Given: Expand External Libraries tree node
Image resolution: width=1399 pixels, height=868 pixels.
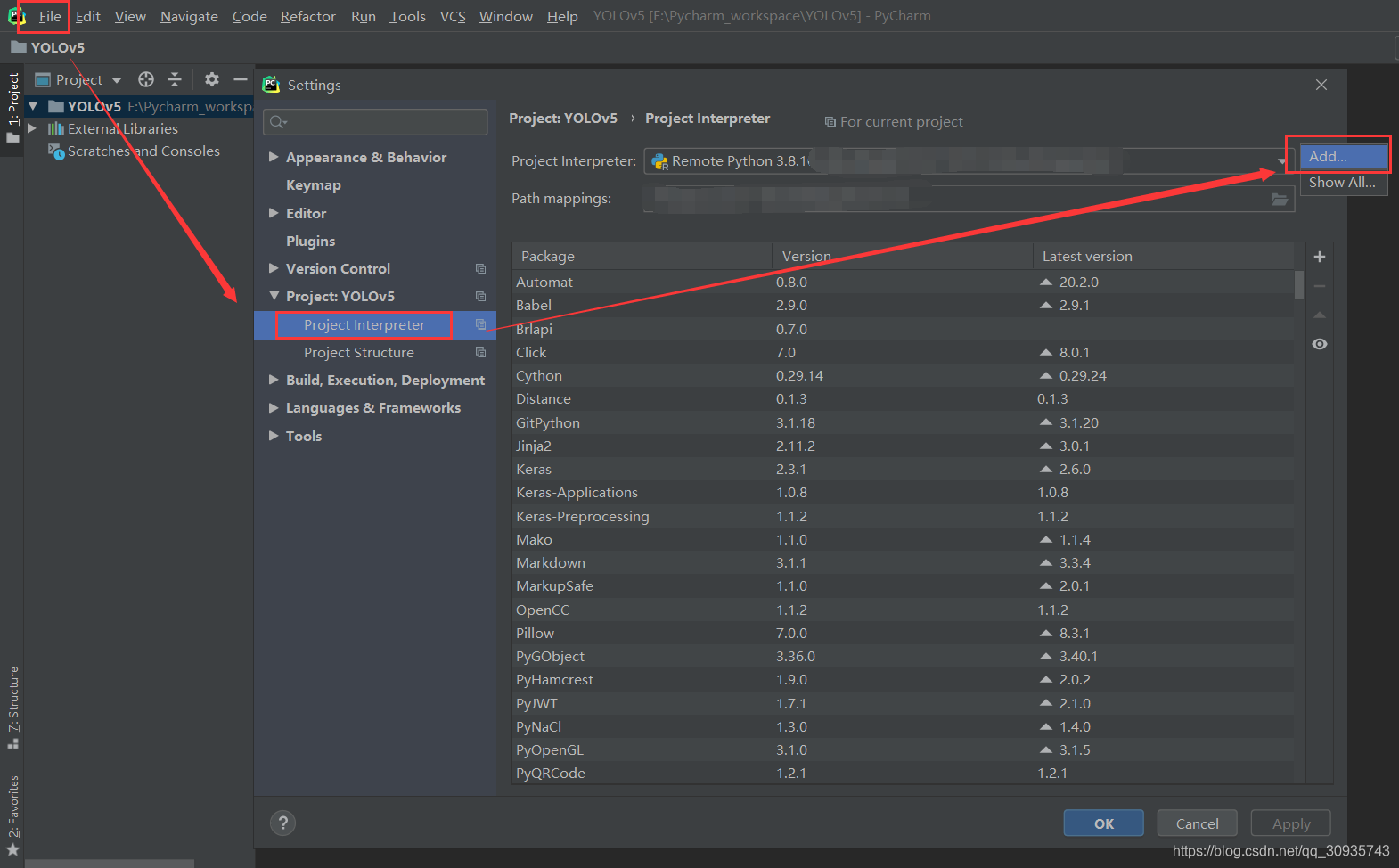Looking at the screenshot, I should [x=33, y=128].
